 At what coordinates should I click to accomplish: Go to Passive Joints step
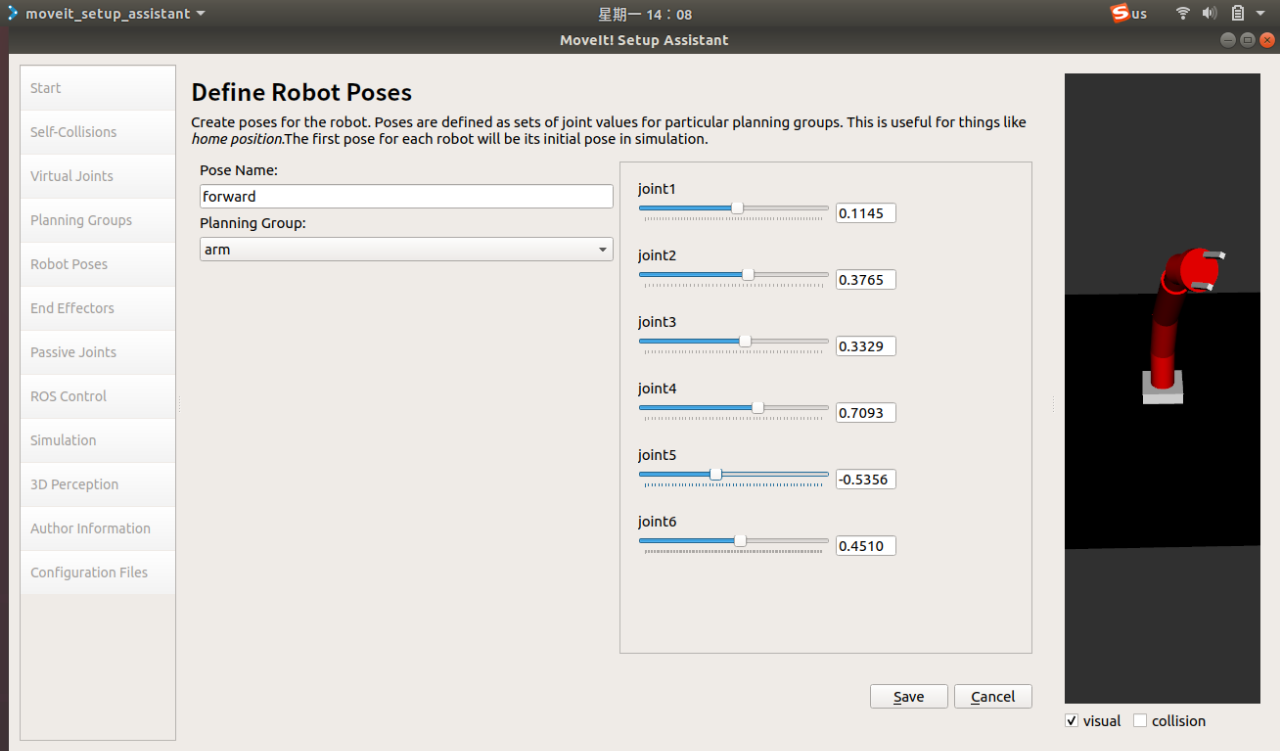click(98, 352)
